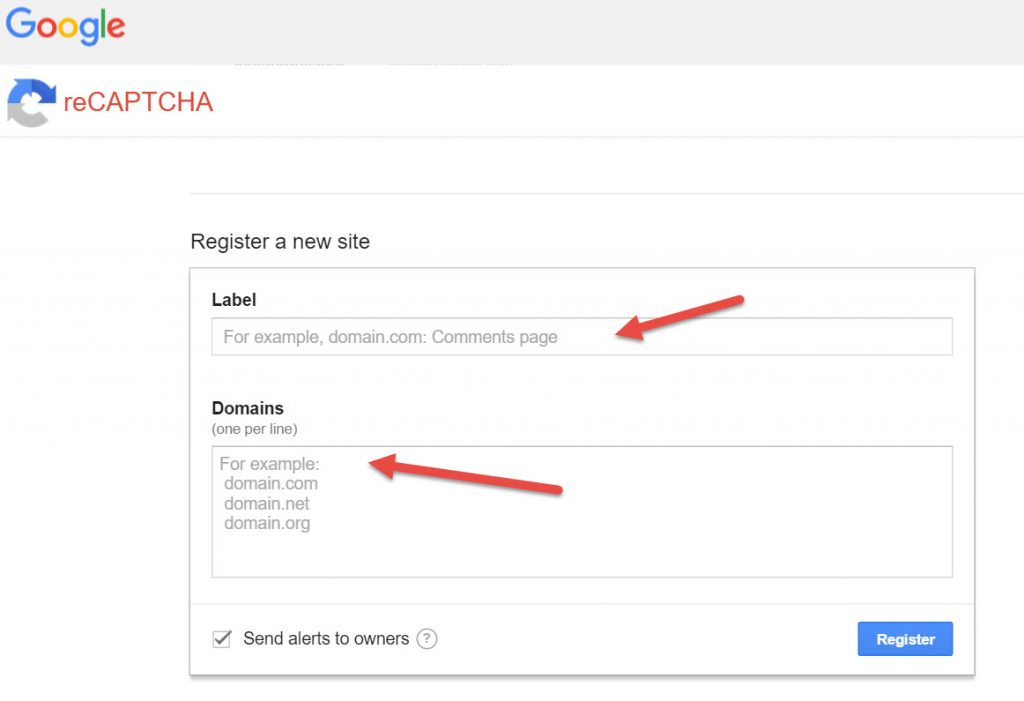
Task: Click the gray Google header bar
Action: coord(512,32)
